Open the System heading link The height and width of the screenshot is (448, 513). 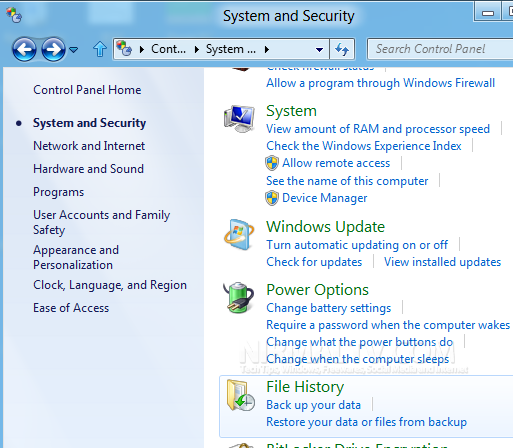click(x=291, y=111)
